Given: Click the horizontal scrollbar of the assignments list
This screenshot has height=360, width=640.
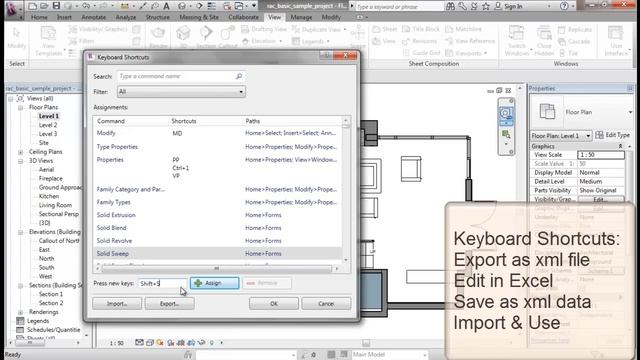Looking at the screenshot, I should tap(216, 269).
